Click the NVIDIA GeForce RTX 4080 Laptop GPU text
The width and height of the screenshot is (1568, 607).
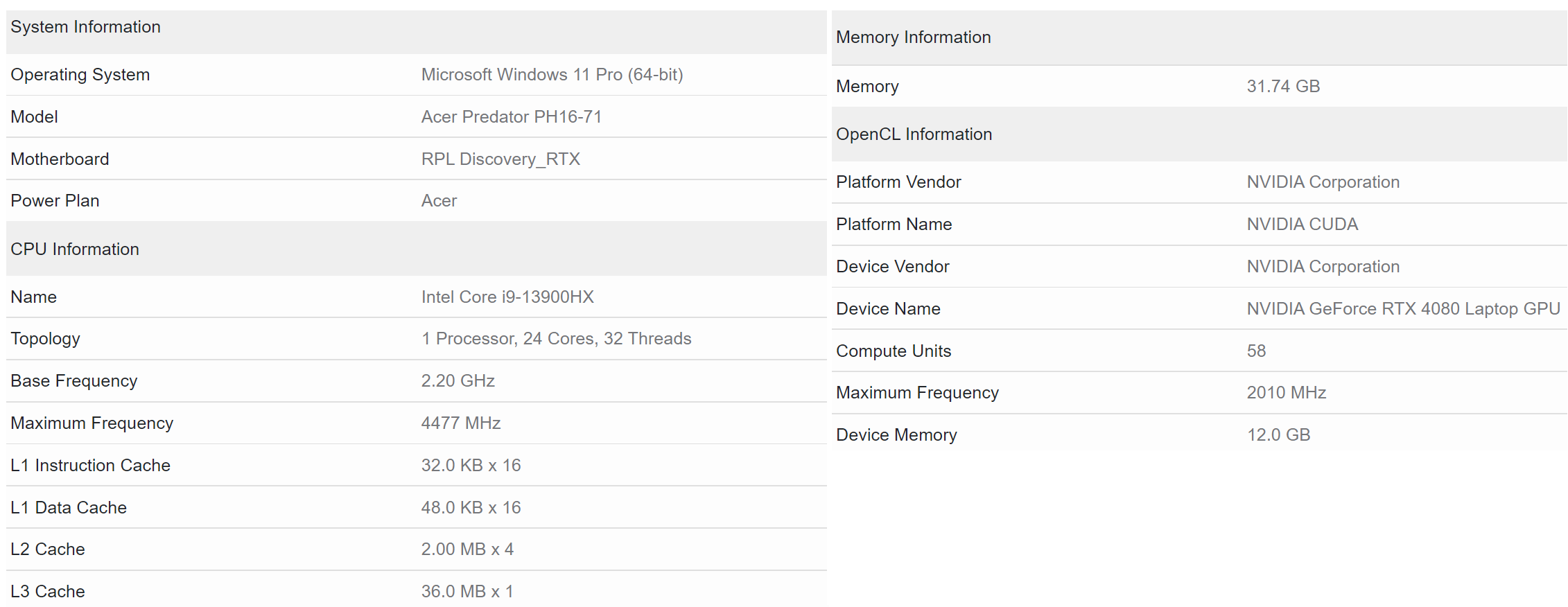click(1403, 309)
